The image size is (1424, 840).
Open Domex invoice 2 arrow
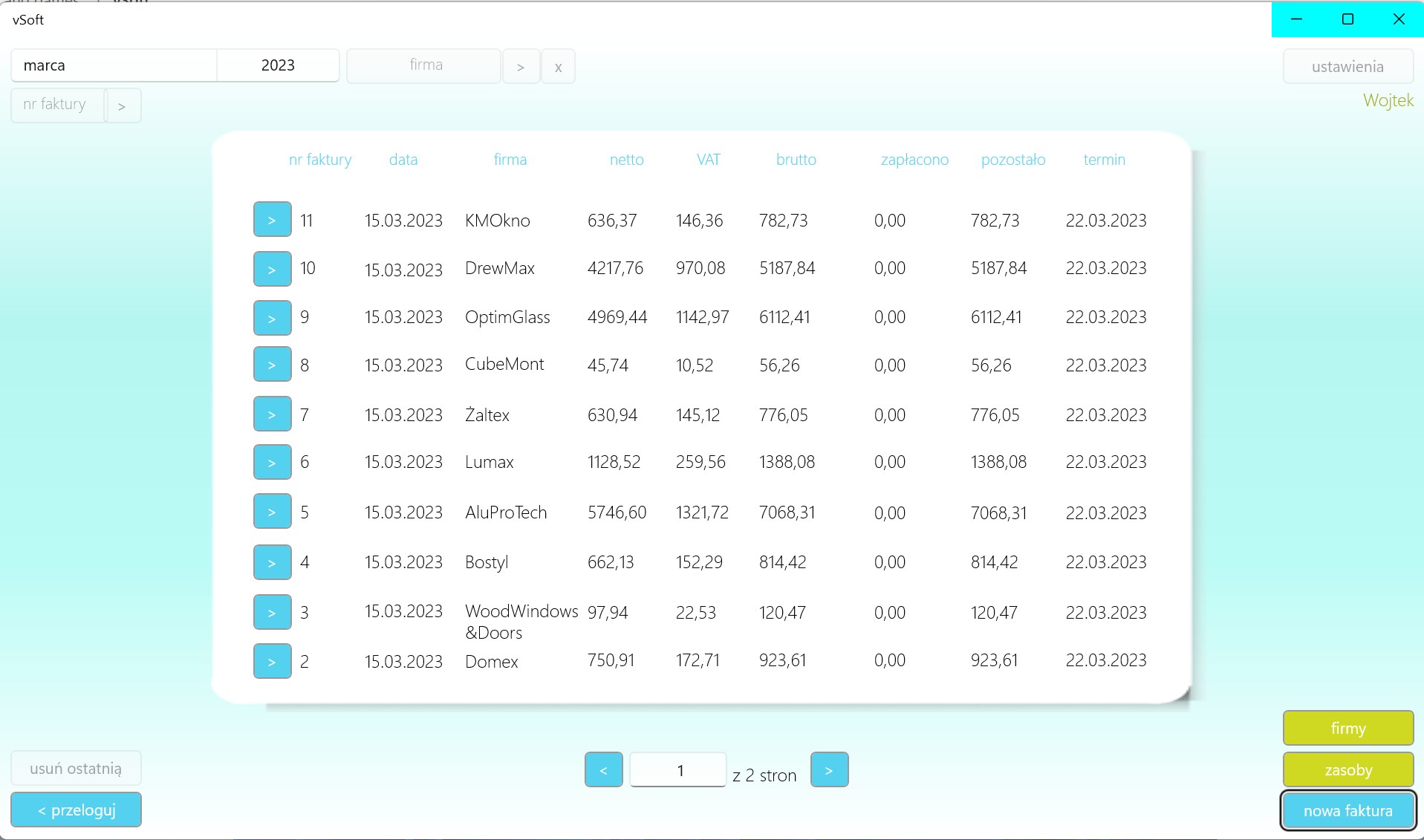click(x=272, y=661)
